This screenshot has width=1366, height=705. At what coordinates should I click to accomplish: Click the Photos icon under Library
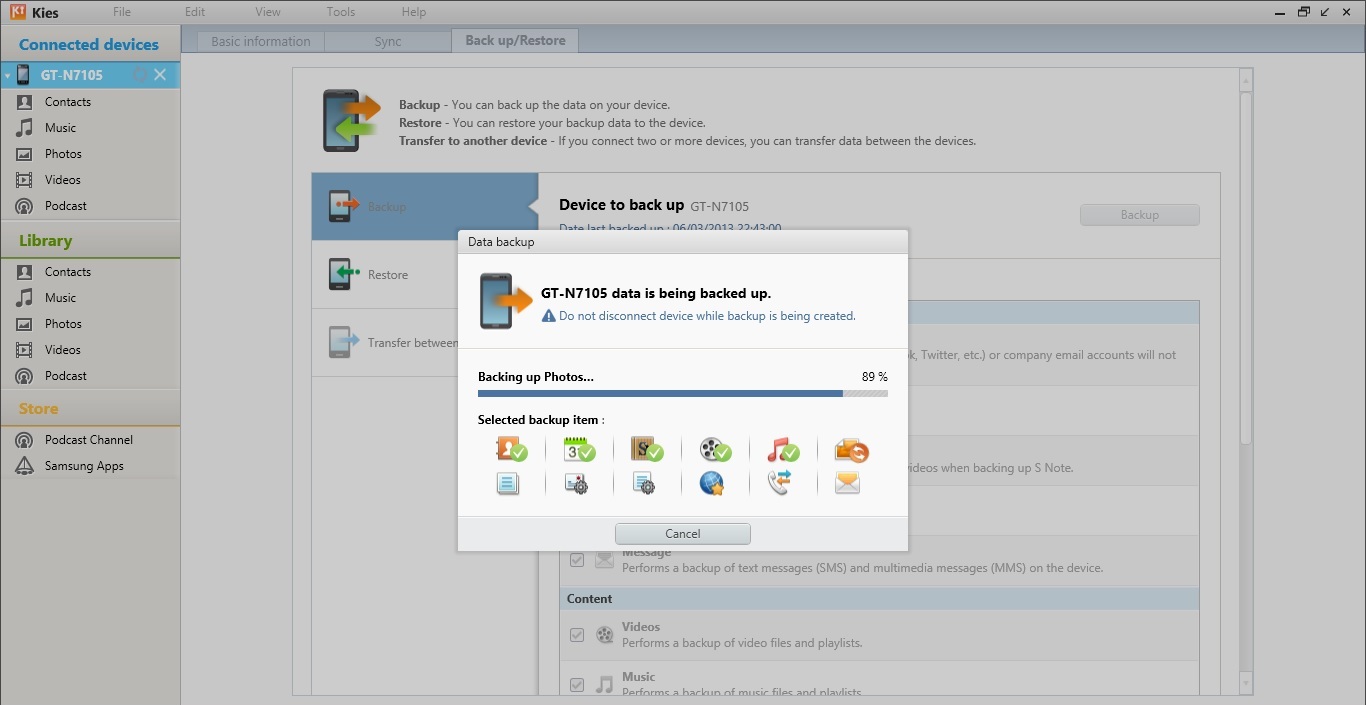pos(24,324)
